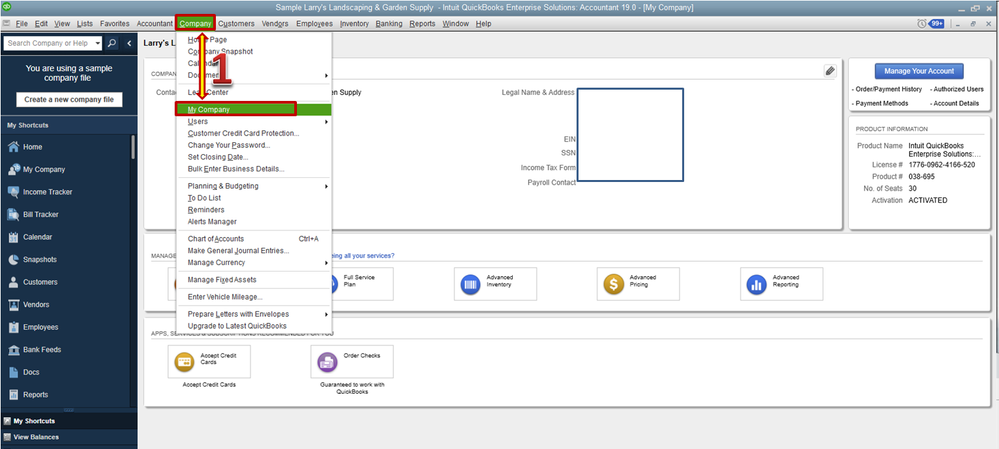This screenshot has height=449, width=999.
Task: Open Docs shortcut in sidebar
Action: [24, 372]
